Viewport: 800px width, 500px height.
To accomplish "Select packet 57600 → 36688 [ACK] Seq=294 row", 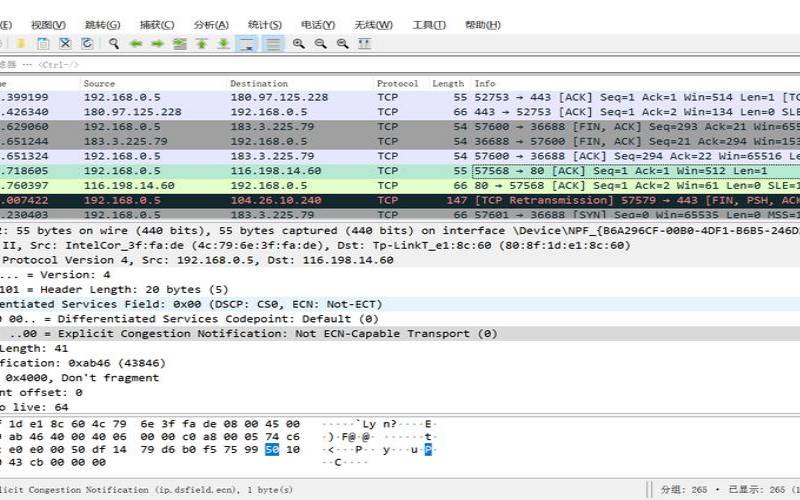I will [400, 156].
